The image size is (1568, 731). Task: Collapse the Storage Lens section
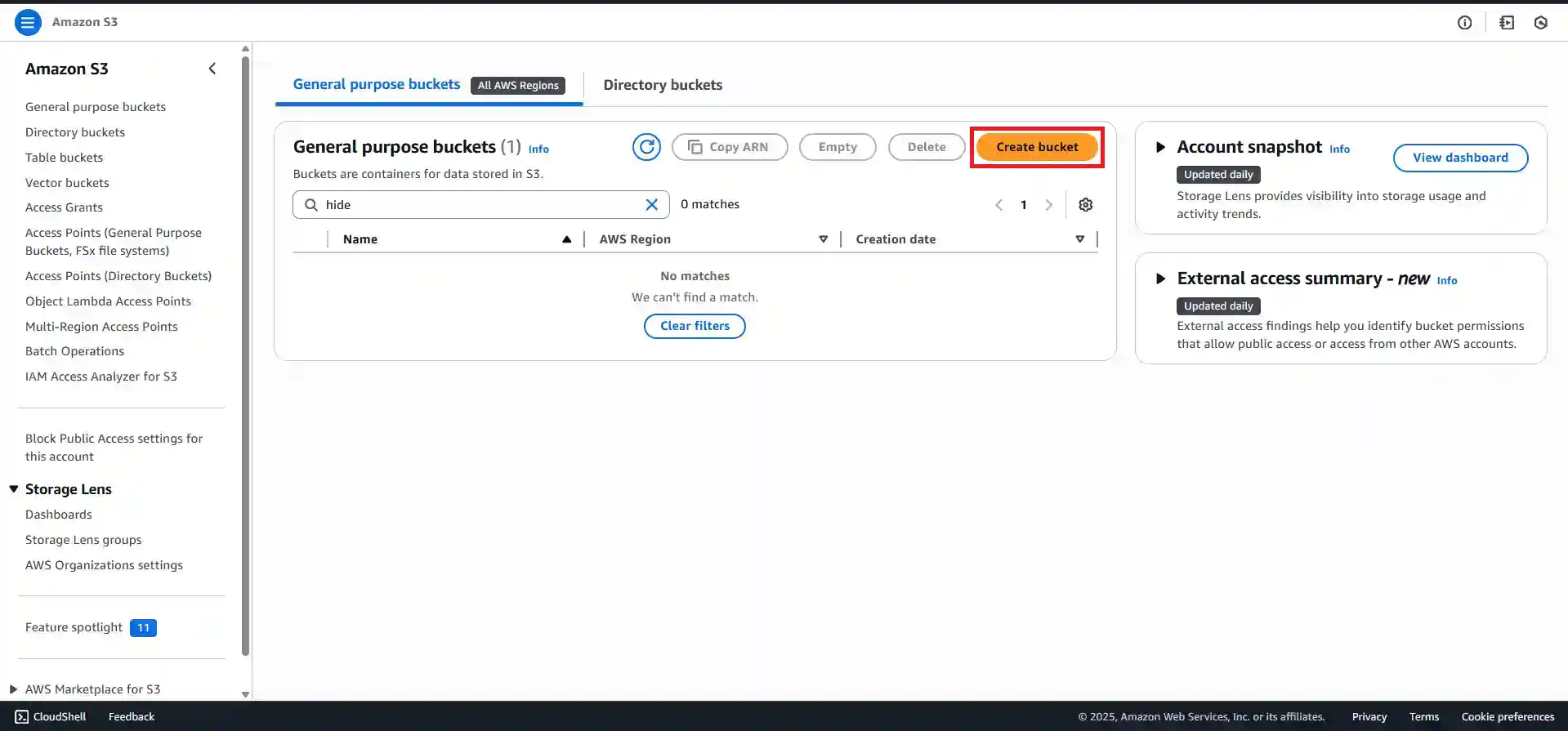tap(14, 489)
